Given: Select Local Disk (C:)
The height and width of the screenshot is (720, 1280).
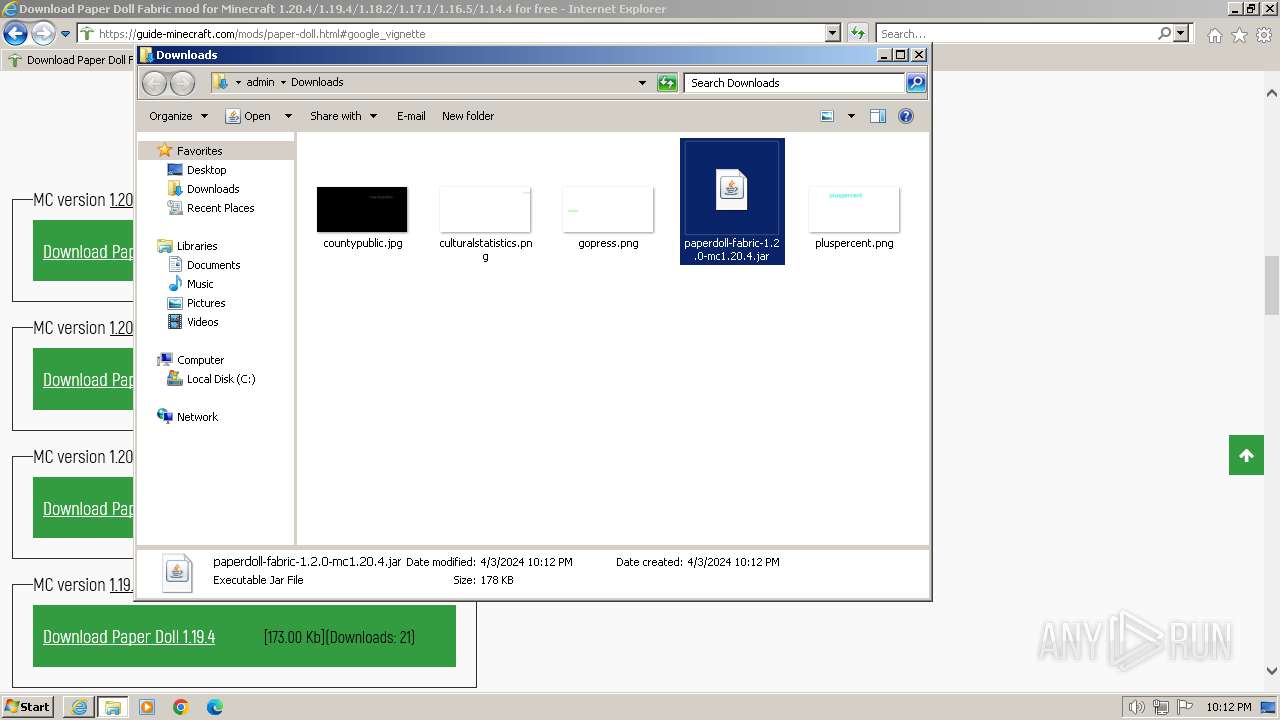Looking at the screenshot, I should [220, 379].
